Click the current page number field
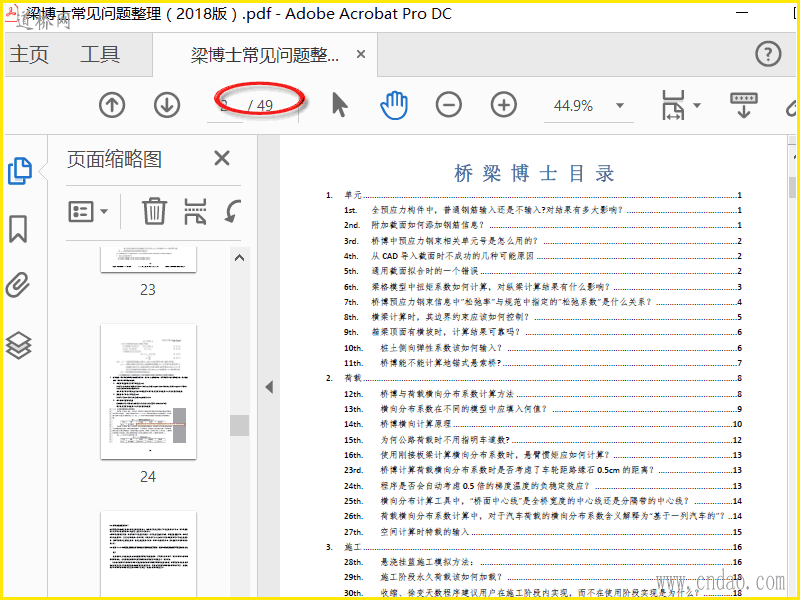The width and height of the screenshot is (800, 600). point(224,106)
